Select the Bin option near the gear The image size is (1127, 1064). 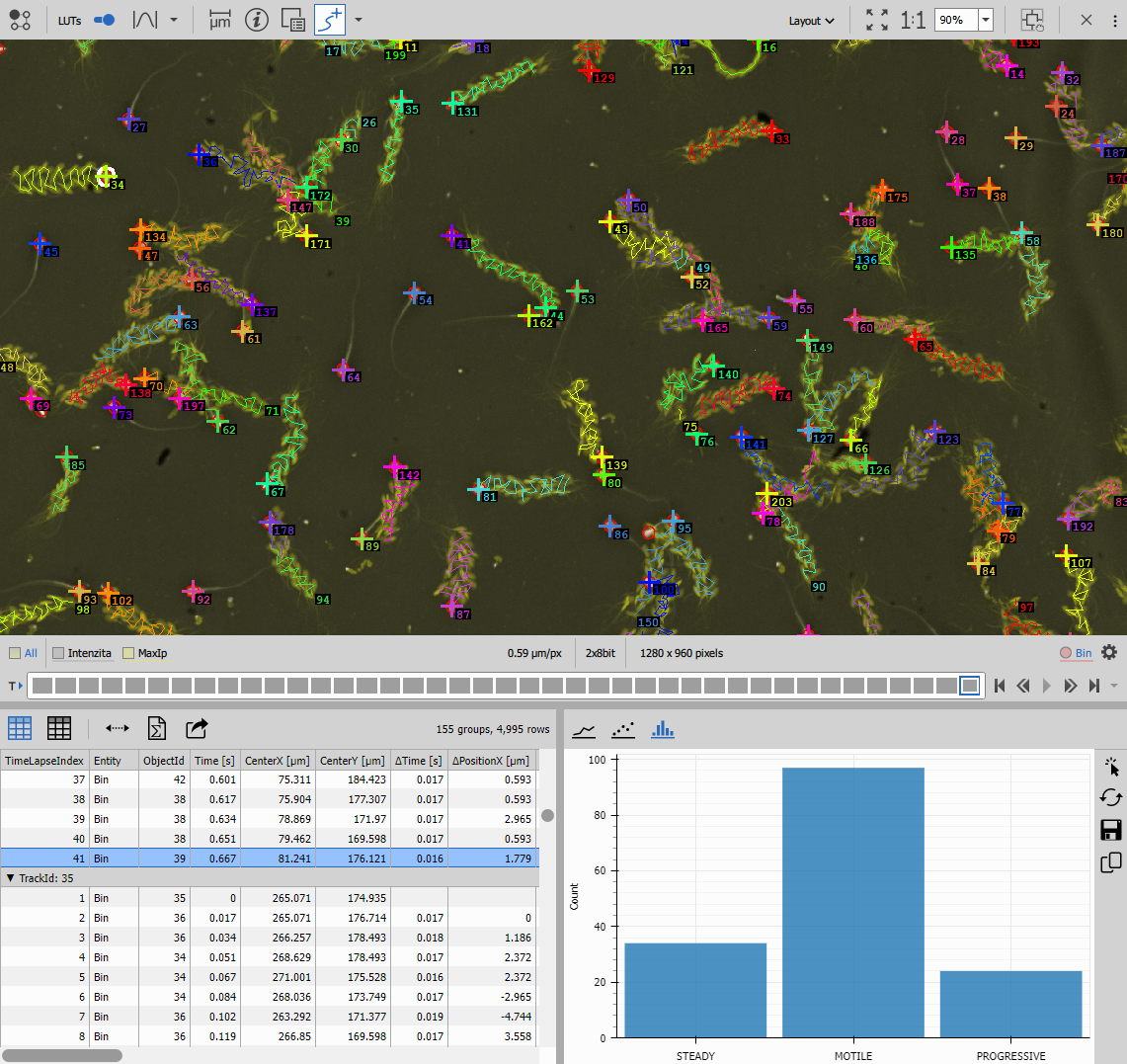click(x=1076, y=653)
